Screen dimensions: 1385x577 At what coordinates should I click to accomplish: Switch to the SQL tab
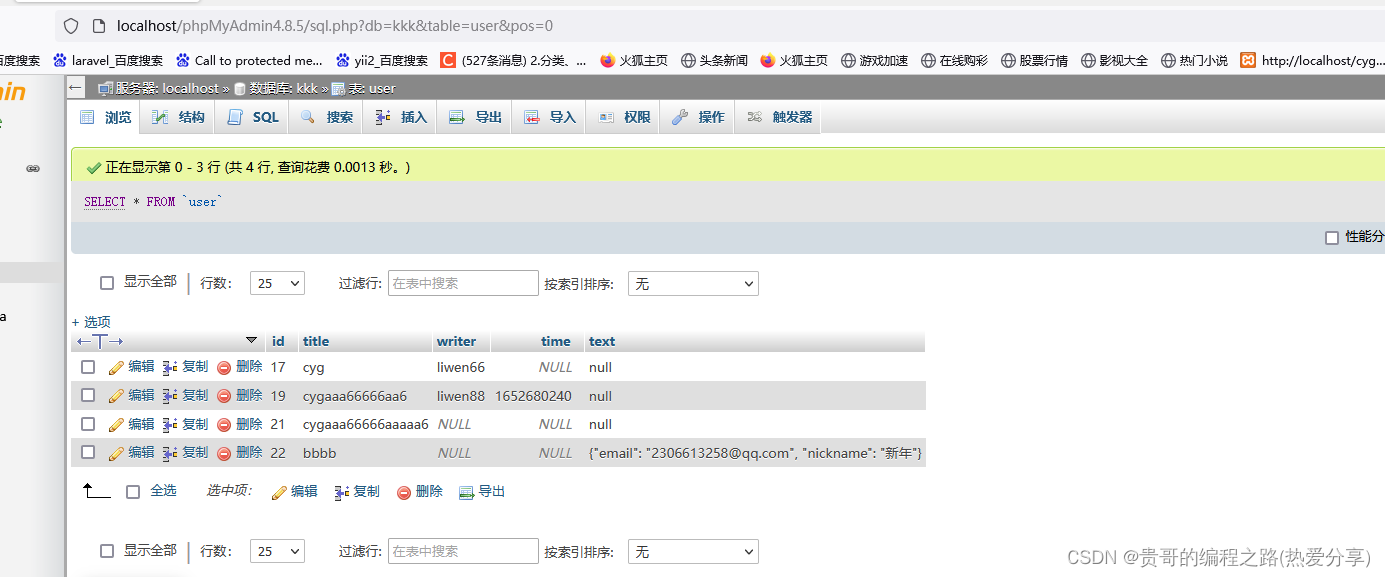point(253,117)
